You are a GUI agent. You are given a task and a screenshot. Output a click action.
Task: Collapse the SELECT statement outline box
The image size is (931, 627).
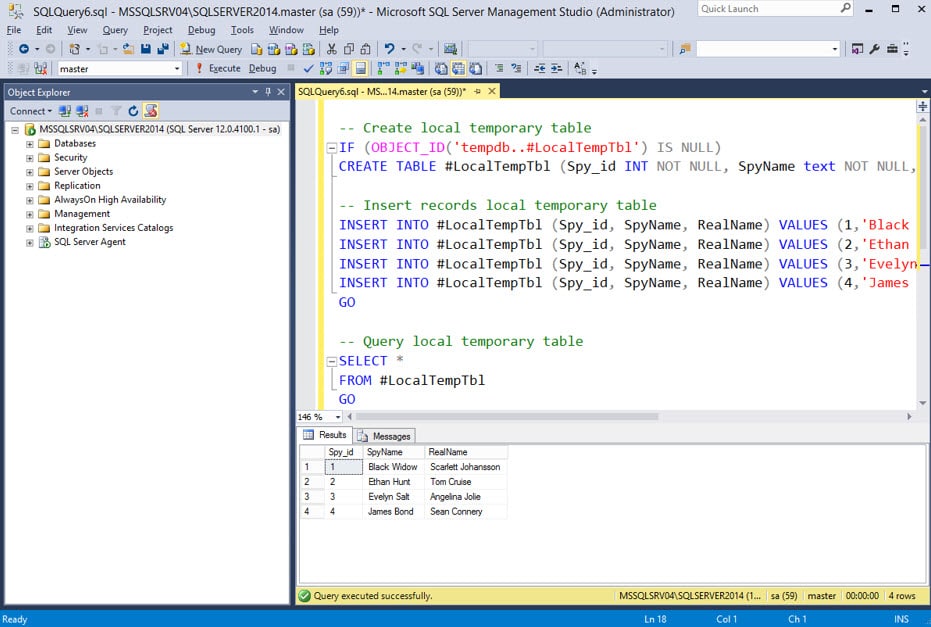[x=332, y=361]
